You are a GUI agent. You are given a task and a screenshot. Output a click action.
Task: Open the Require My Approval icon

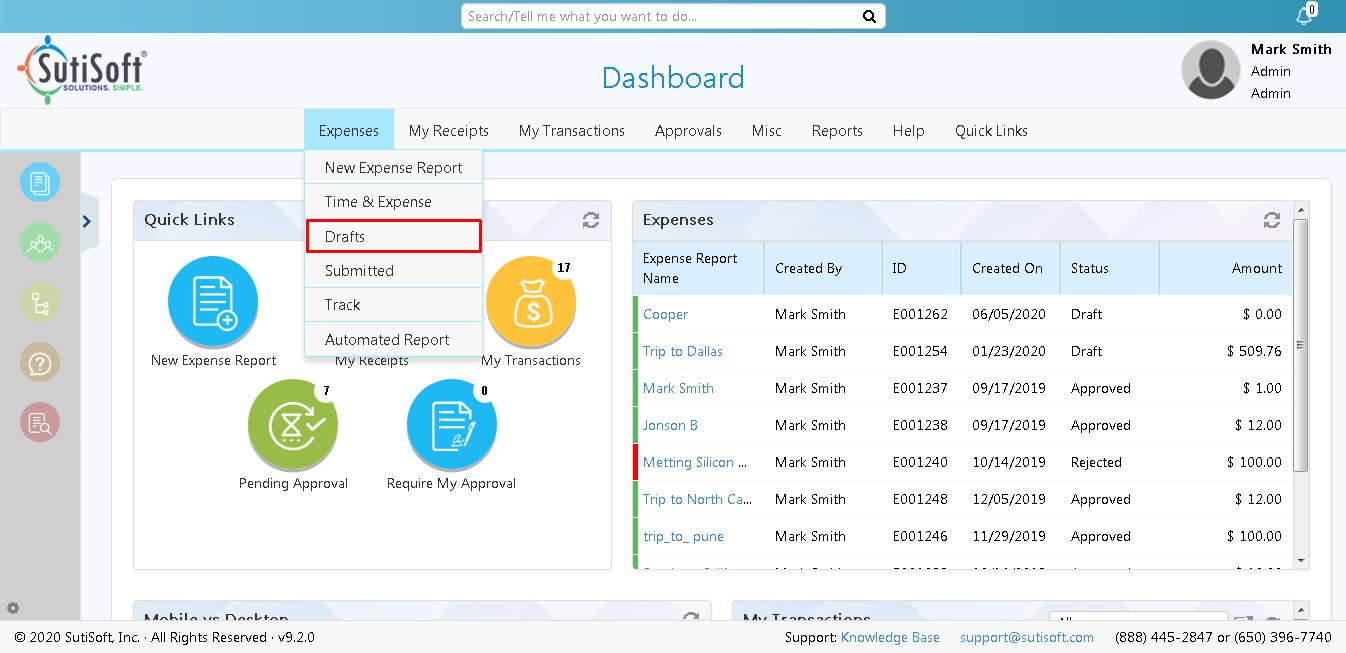451,424
